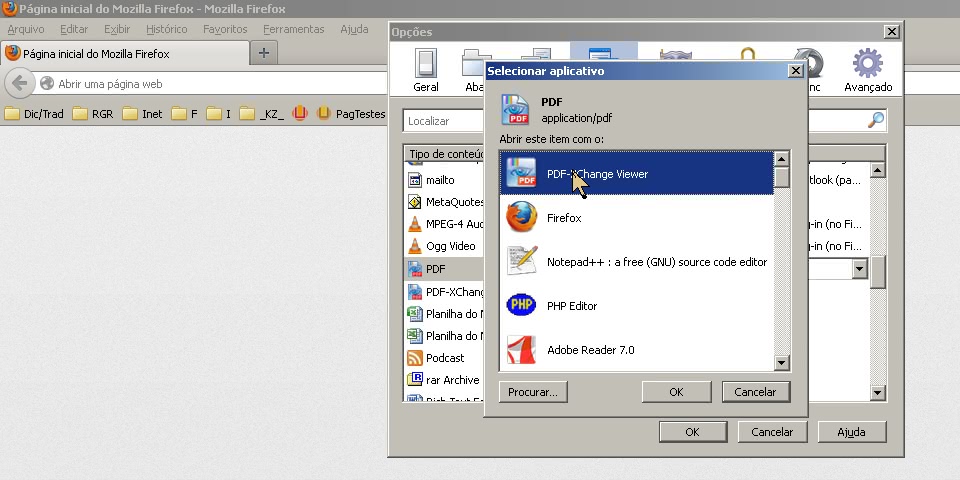Click the application list scroll down arrow
960x480 pixels.
[782, 363]
